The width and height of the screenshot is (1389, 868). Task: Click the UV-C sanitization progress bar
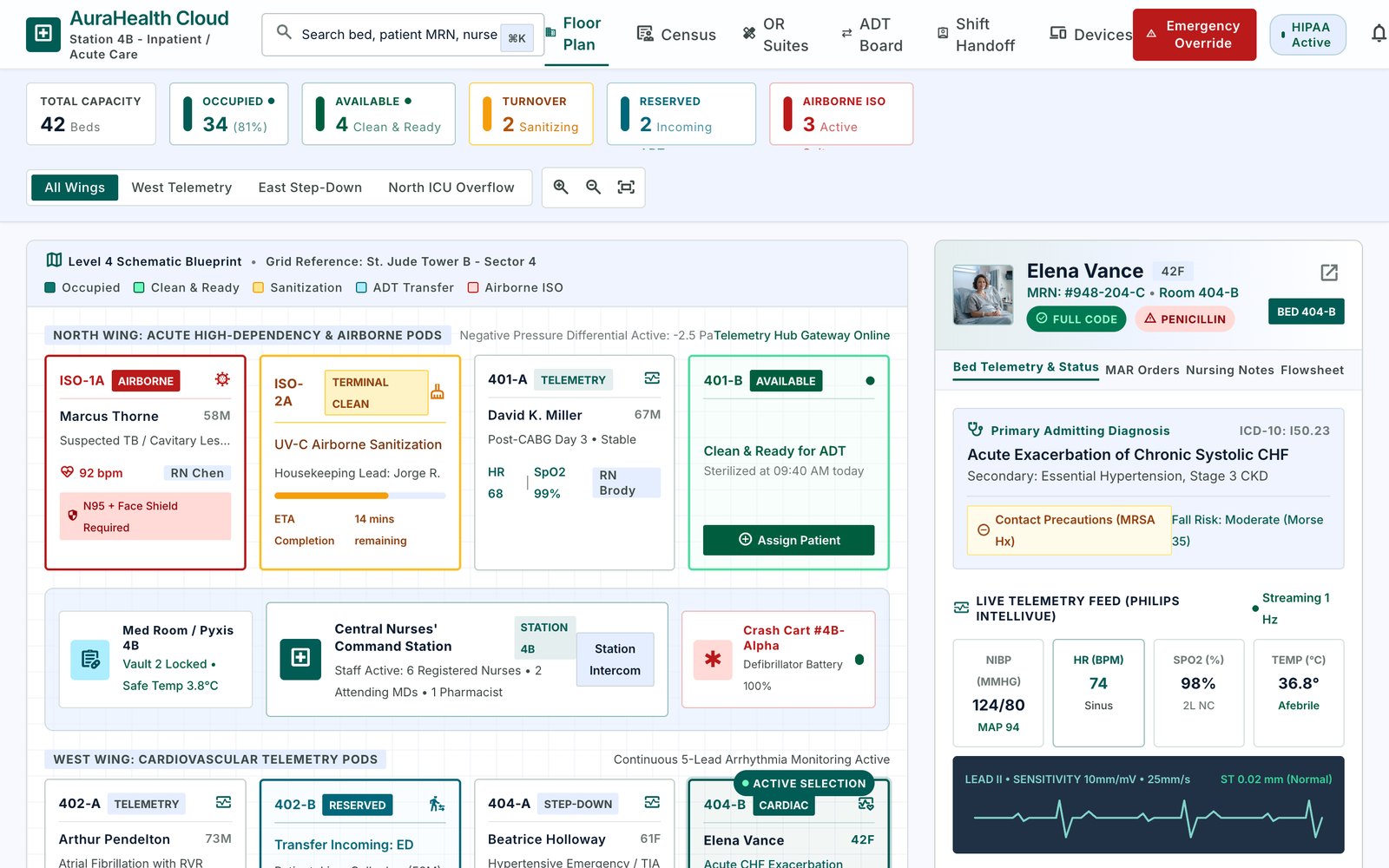point(359,496)
